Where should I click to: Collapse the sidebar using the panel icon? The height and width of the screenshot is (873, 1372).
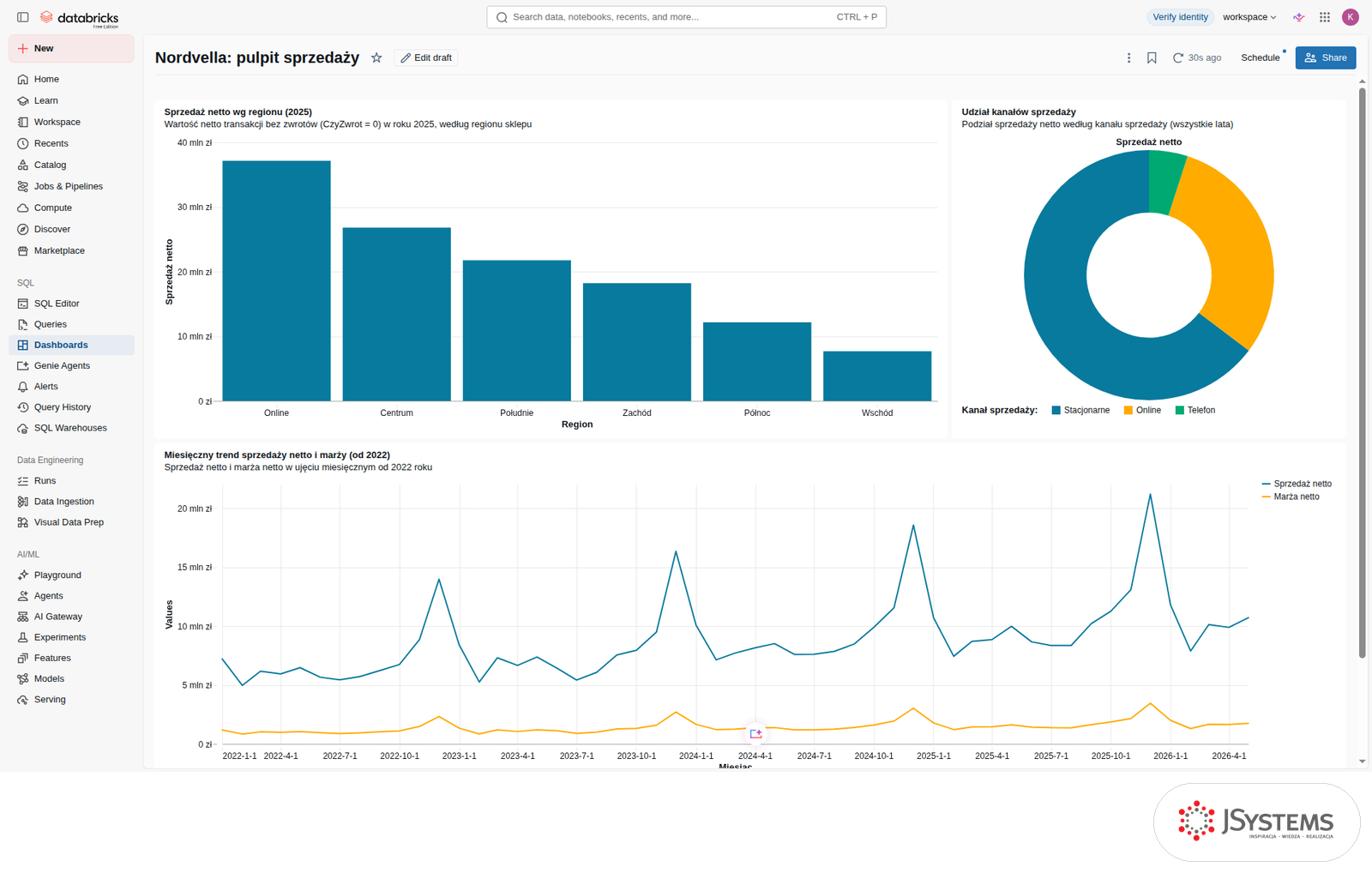[x=23, y=17]
